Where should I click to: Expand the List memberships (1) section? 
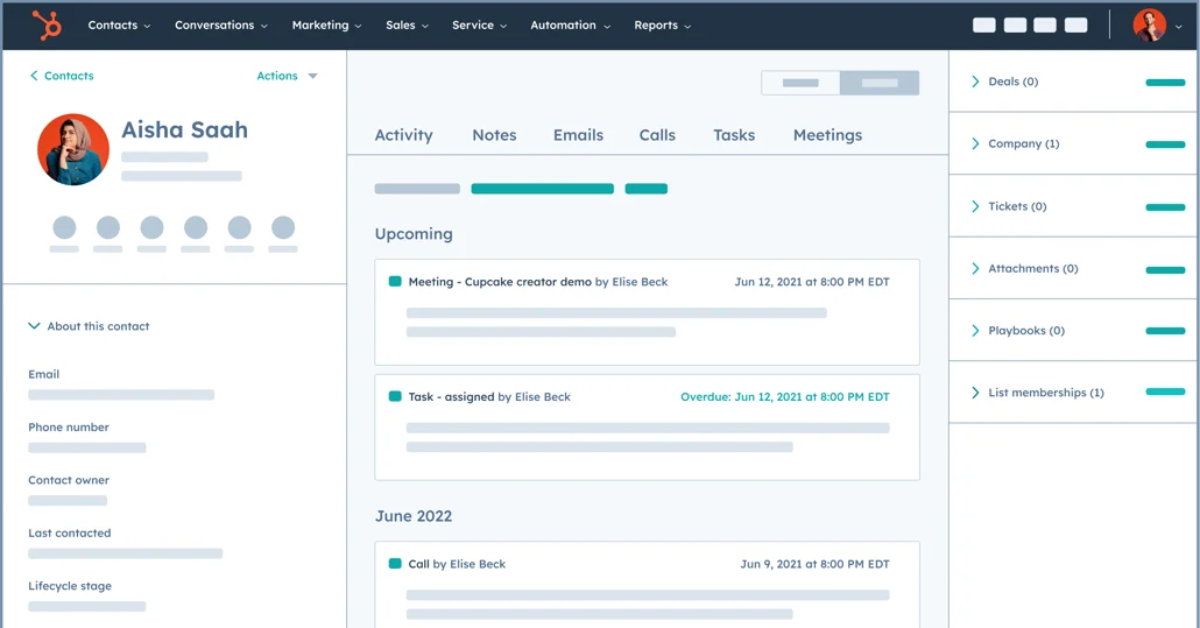coord(1037,392)
